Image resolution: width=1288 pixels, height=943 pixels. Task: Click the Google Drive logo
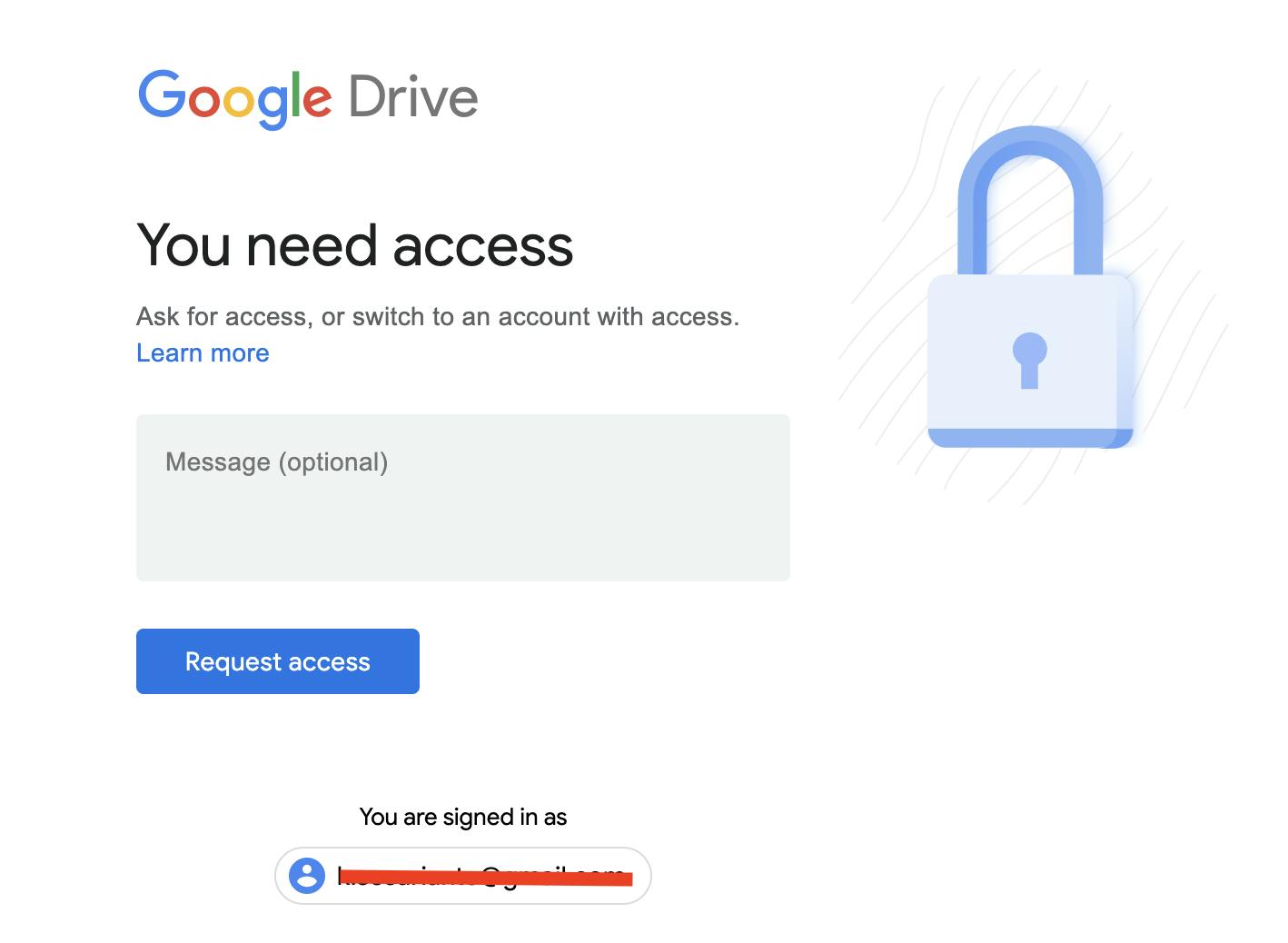pos(308,98)
